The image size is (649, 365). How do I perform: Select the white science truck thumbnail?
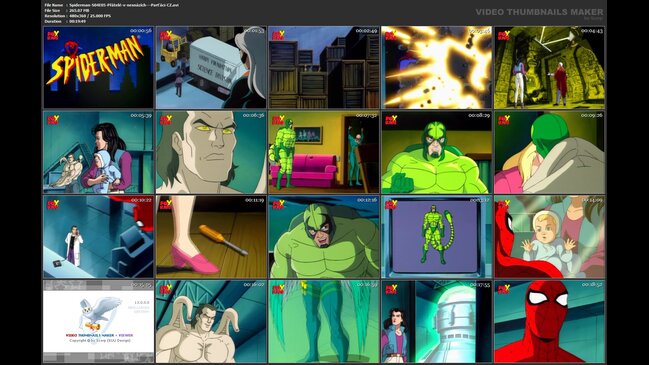[211, 67]
